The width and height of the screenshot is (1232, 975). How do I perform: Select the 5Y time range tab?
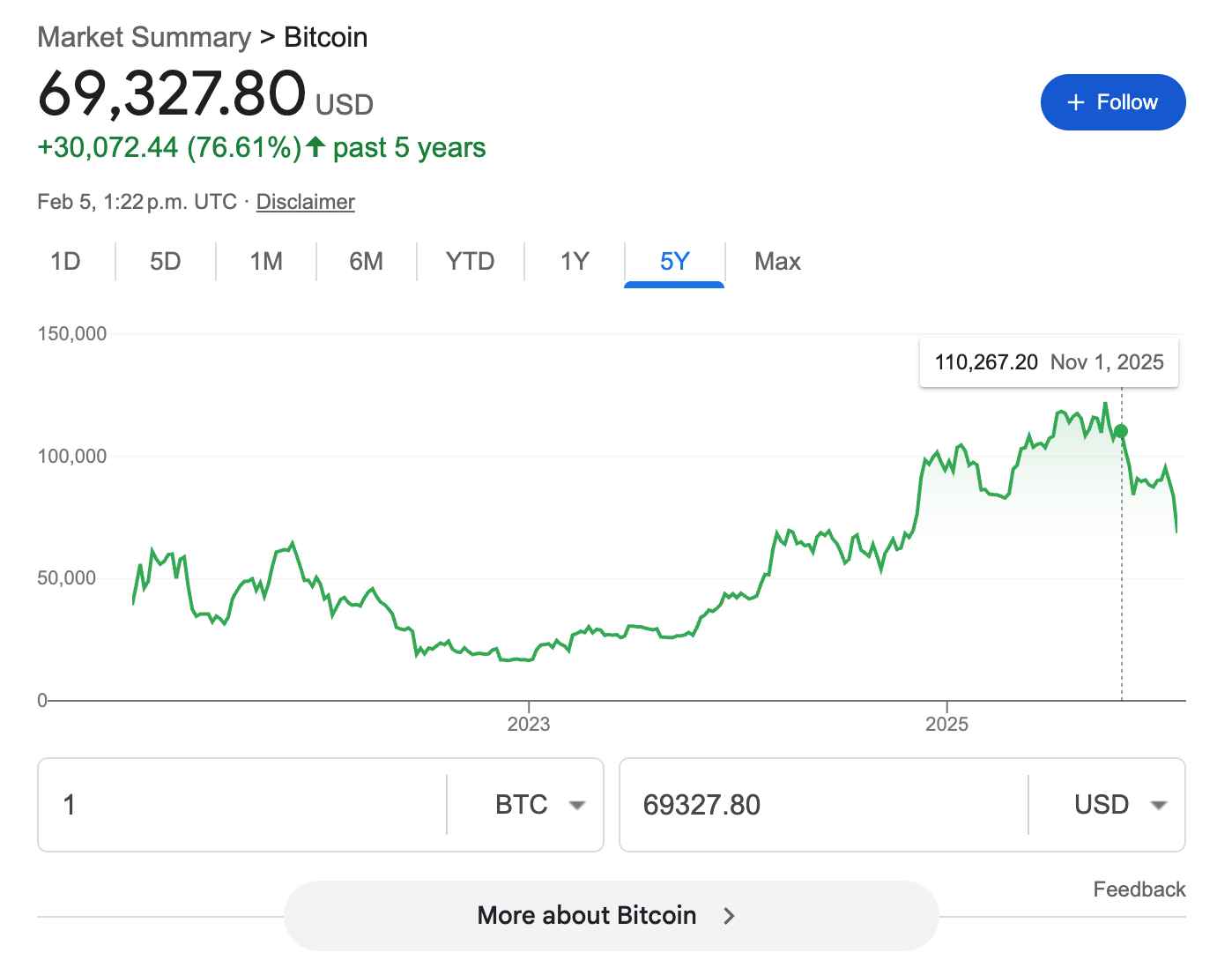tap(674, 262)
